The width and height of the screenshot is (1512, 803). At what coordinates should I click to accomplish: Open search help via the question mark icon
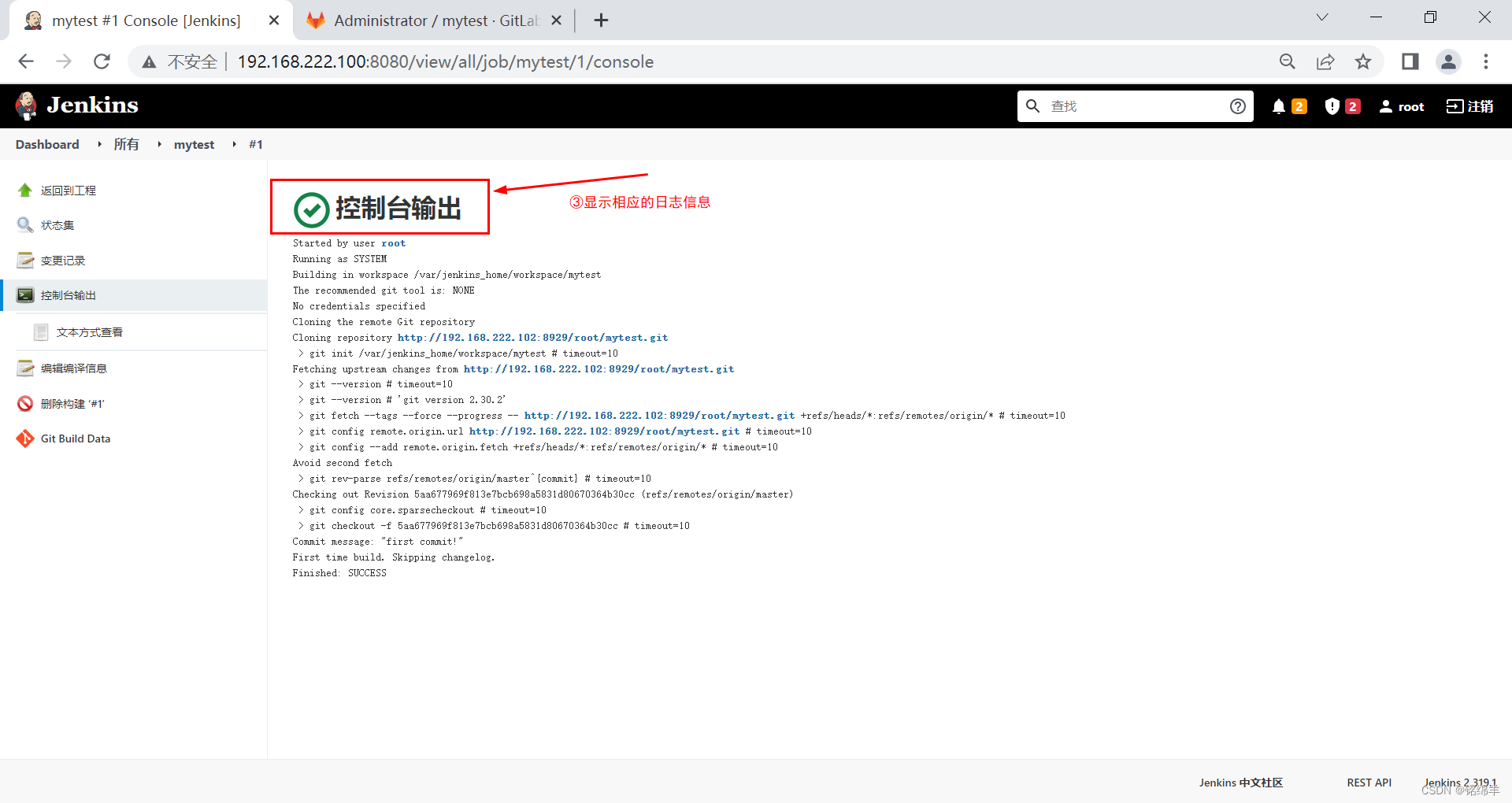tap(1237, 105)
